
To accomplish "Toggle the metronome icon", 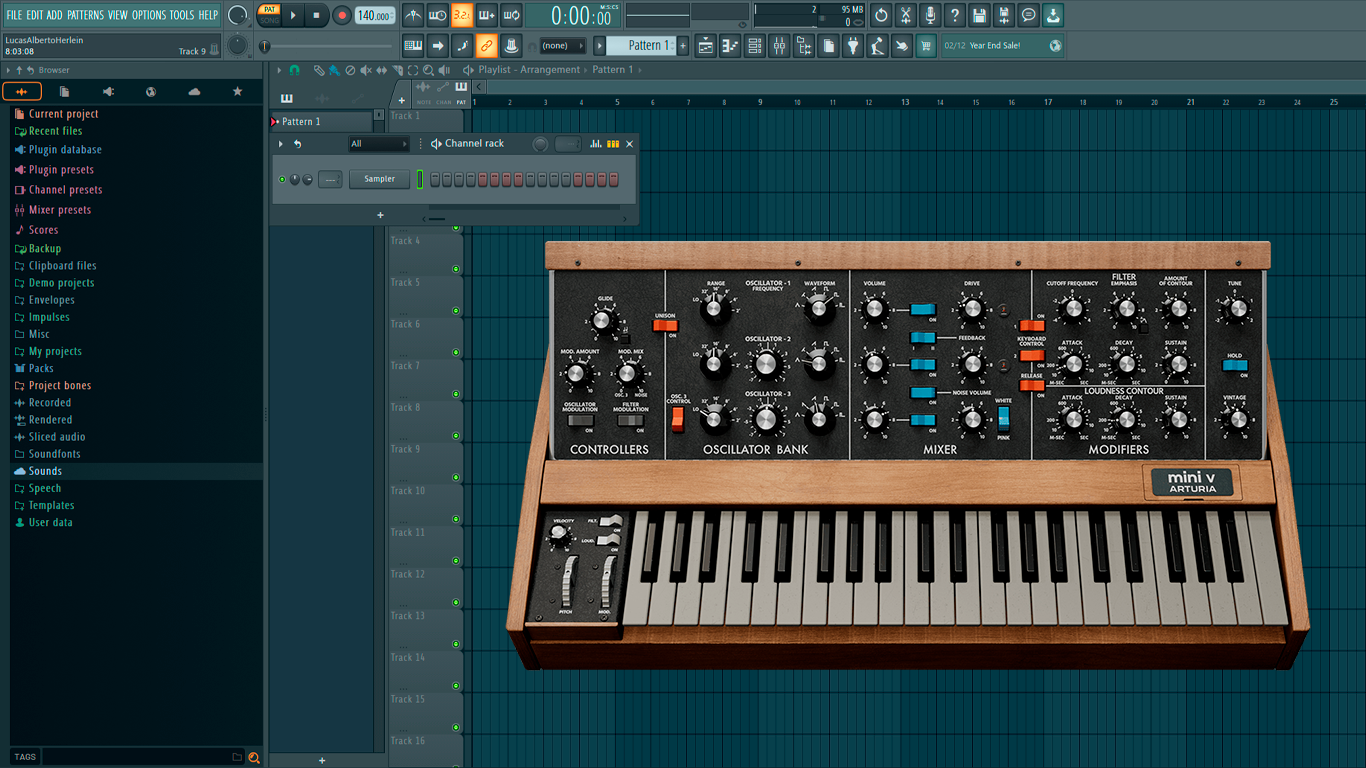I will pyautogui.click(x=413, y=15).
